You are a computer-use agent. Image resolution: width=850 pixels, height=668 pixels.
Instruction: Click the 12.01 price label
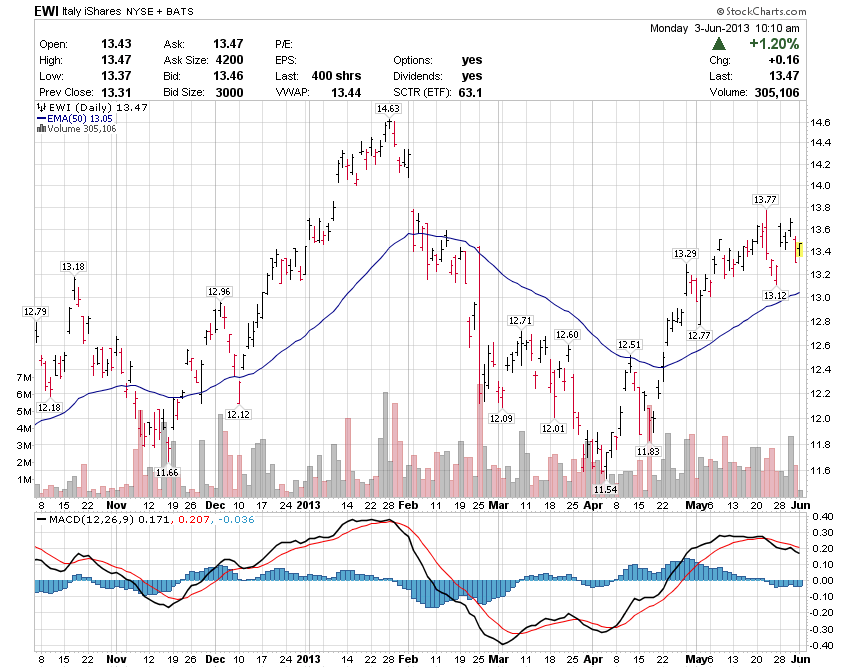point(553,428)
